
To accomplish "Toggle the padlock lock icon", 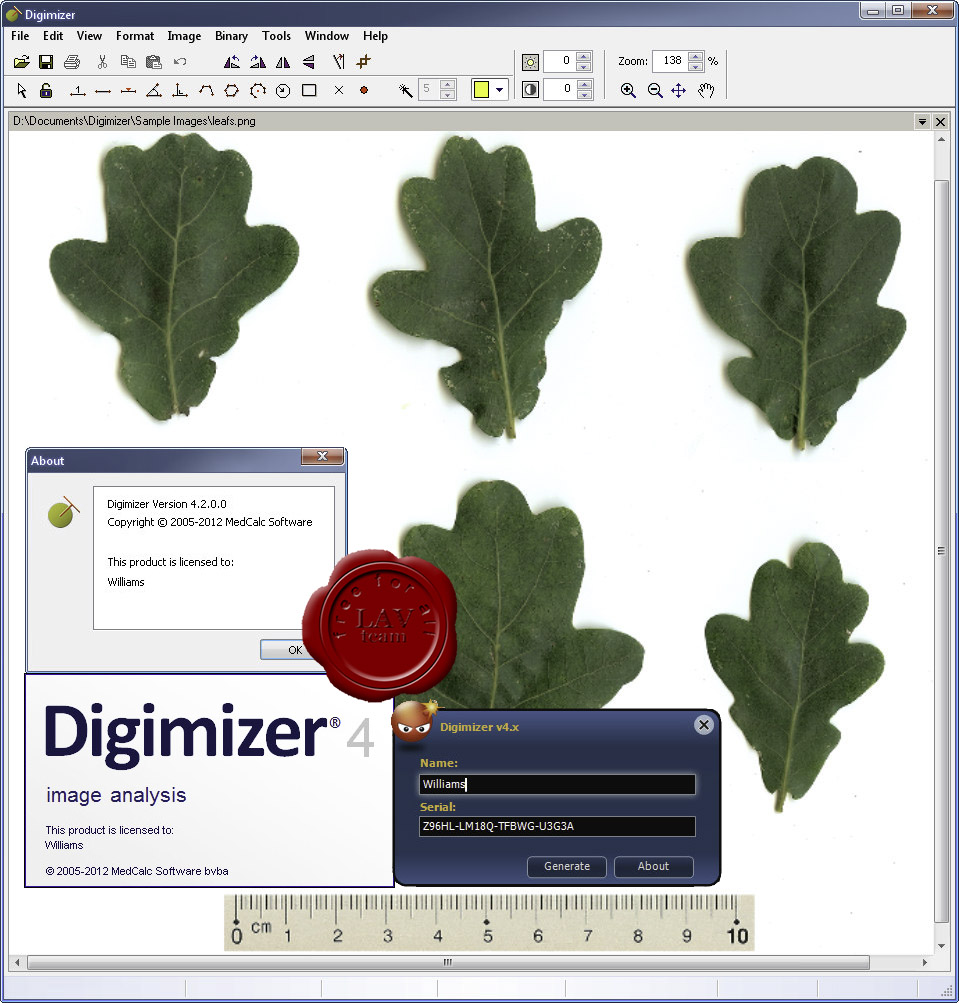I will (46, 91).
